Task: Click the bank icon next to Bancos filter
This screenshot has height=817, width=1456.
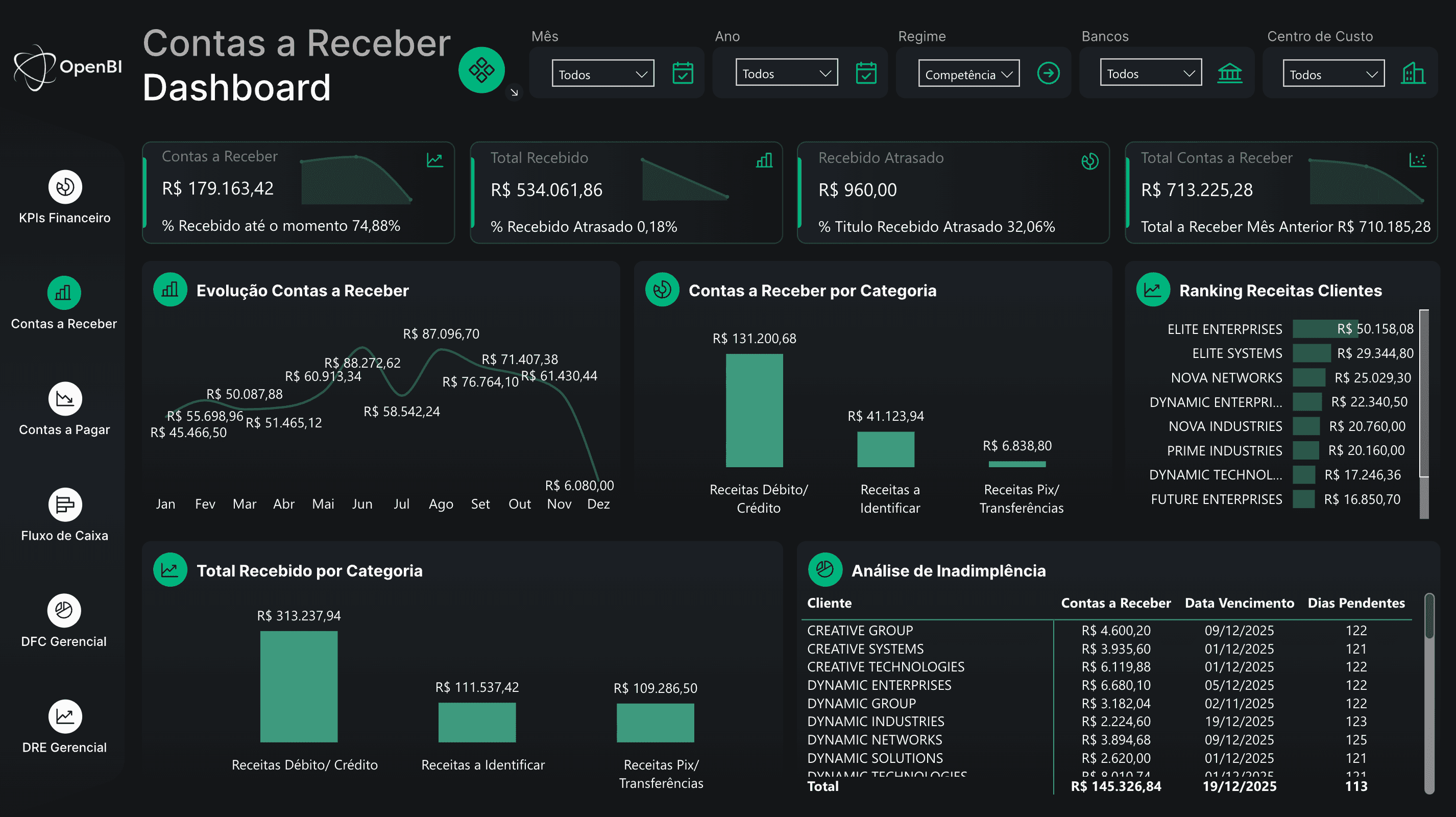Action: point(1230,73)
